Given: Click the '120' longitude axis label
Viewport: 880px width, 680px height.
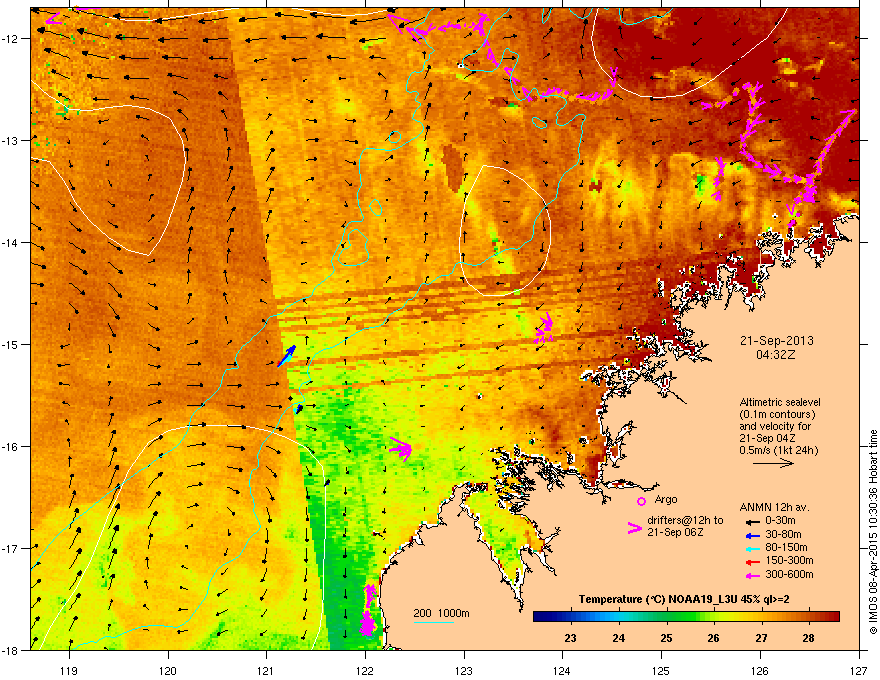Looking at the screenshot, I should click(168, 670).
